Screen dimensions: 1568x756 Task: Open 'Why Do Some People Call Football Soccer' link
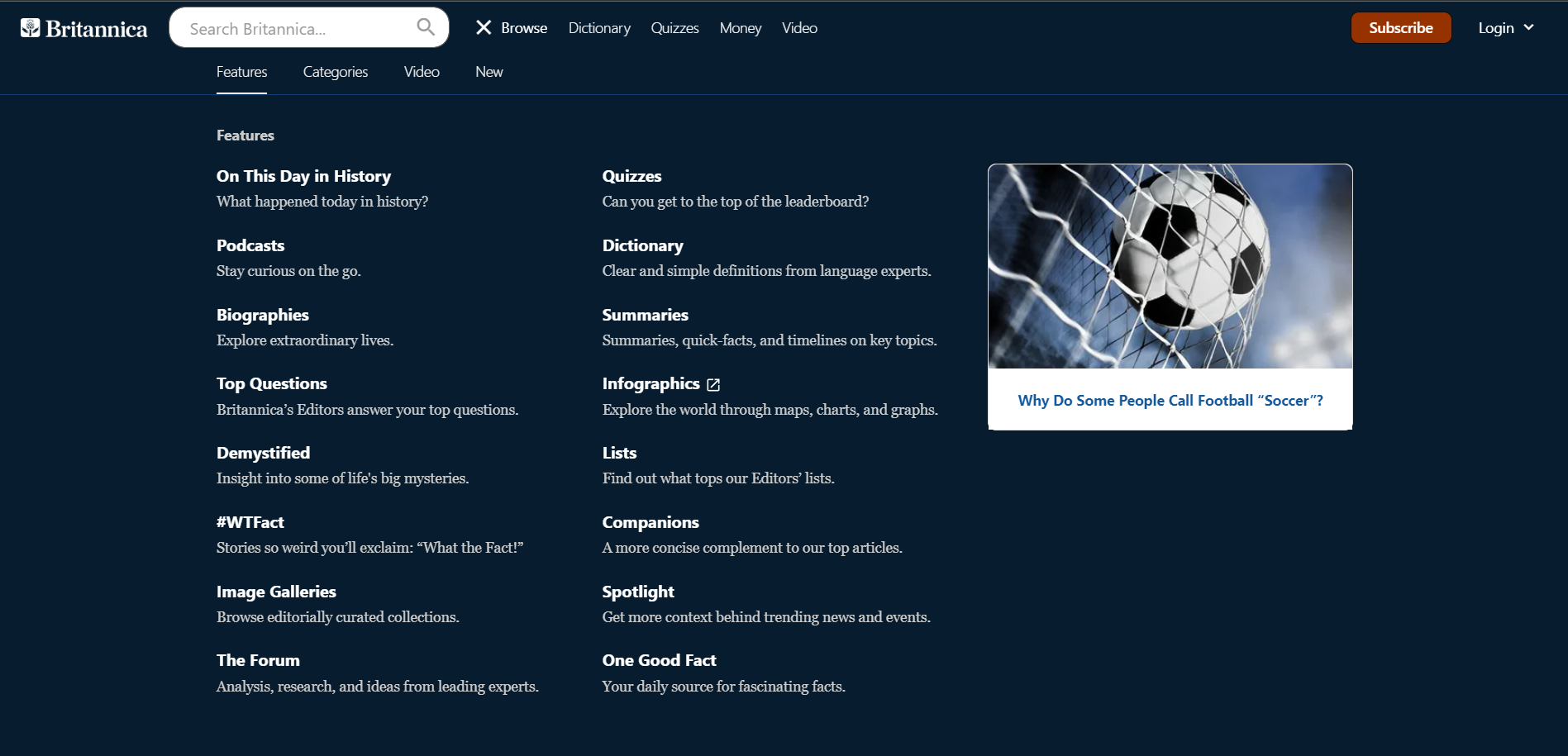point(1170,401)
